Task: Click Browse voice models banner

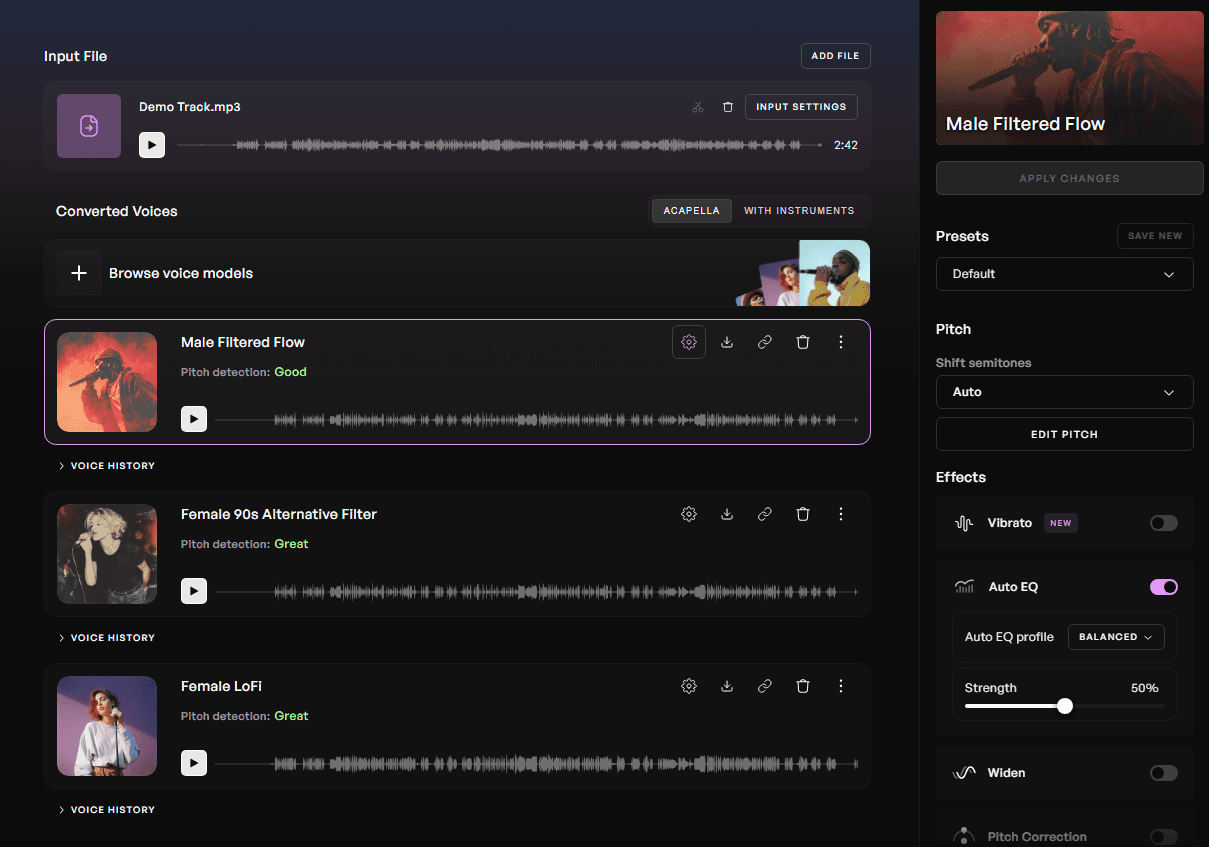Action: tap(457, 273)
